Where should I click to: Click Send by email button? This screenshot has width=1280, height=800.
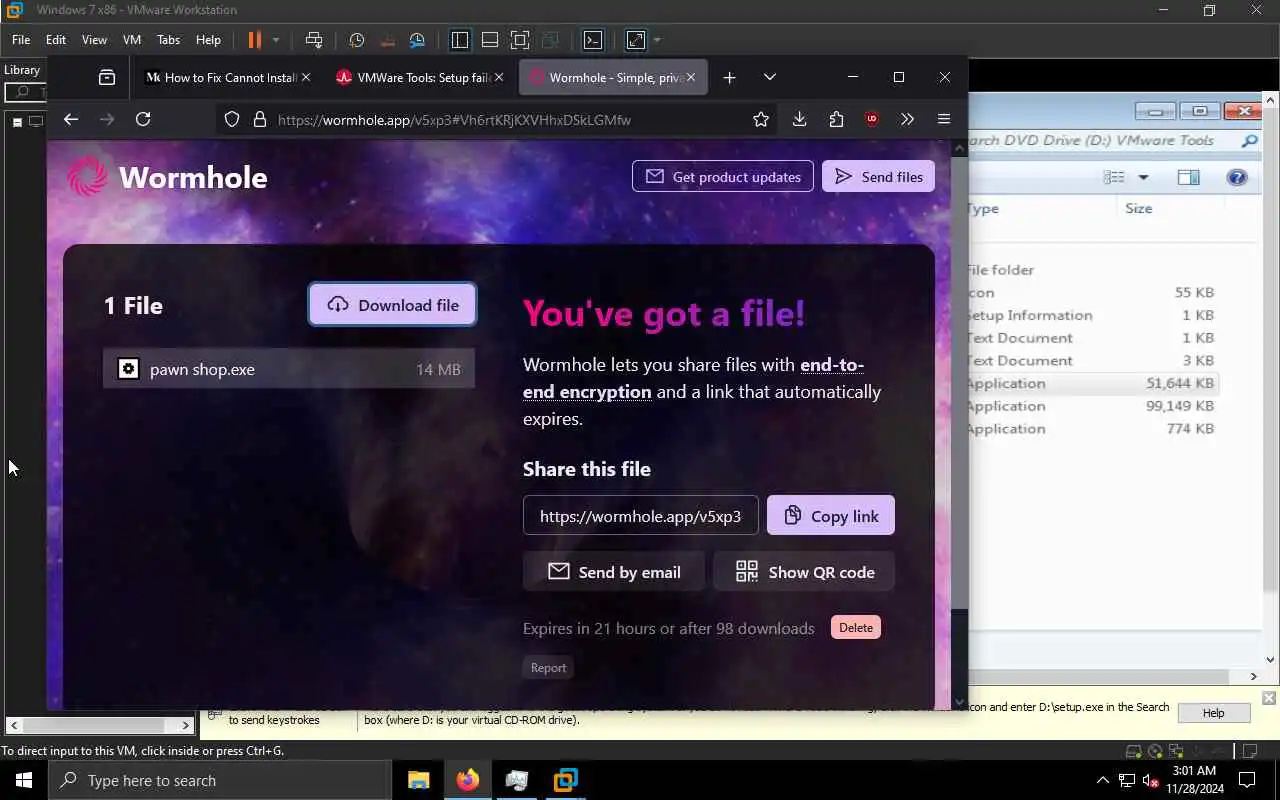614,572
